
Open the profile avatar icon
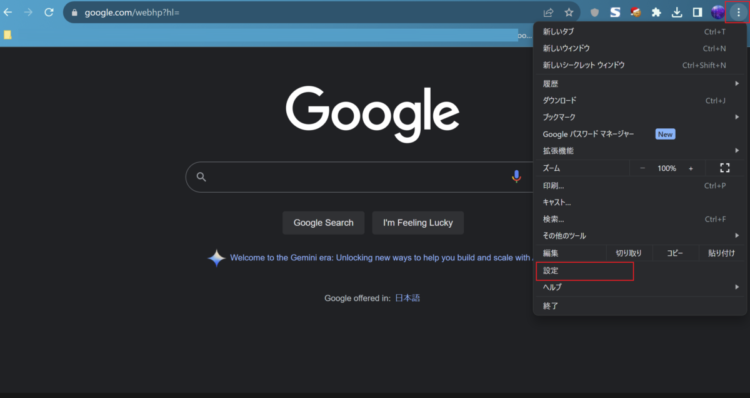[718, 12]
